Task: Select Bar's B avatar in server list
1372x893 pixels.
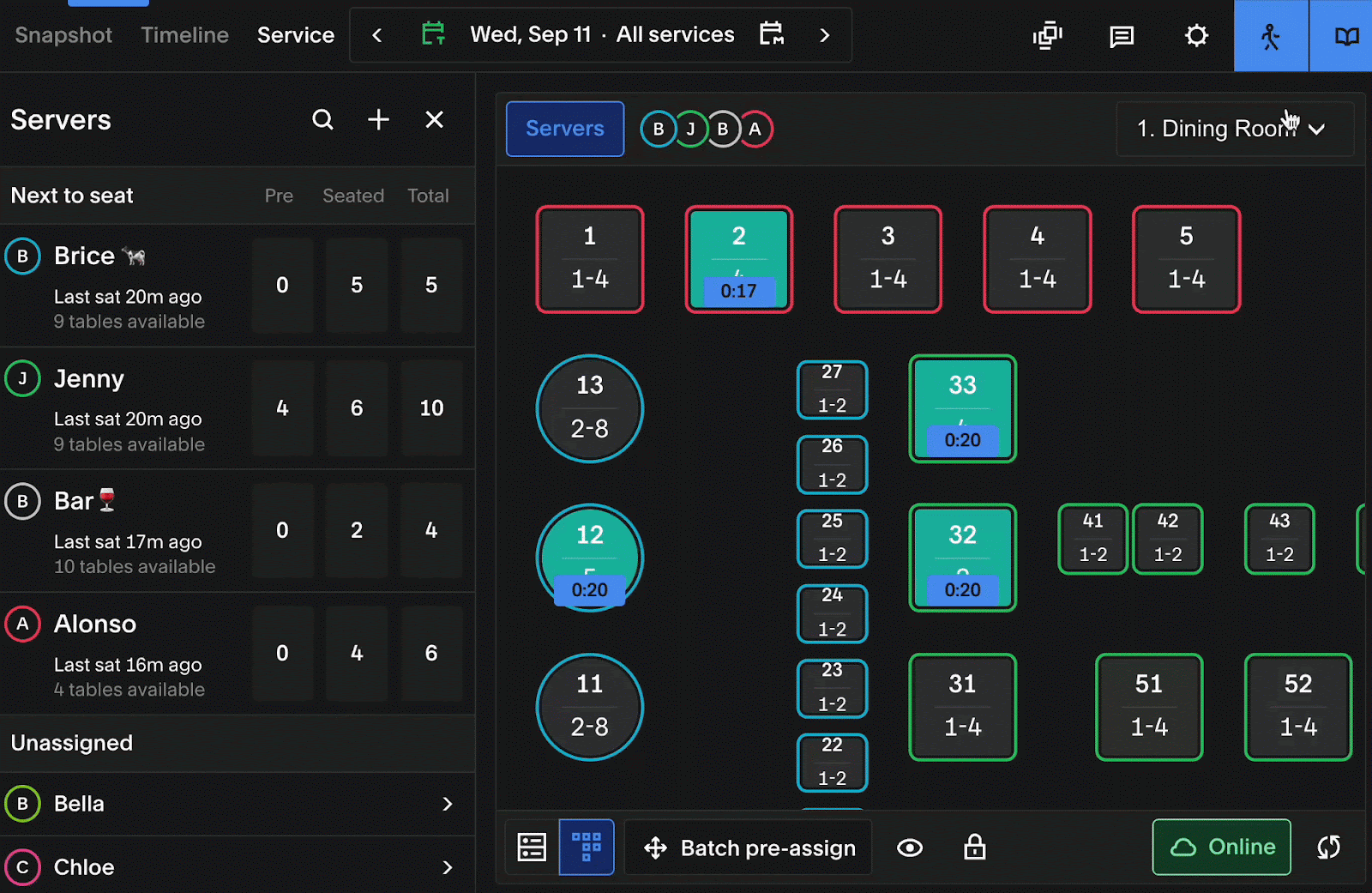Action: (23, 501)
